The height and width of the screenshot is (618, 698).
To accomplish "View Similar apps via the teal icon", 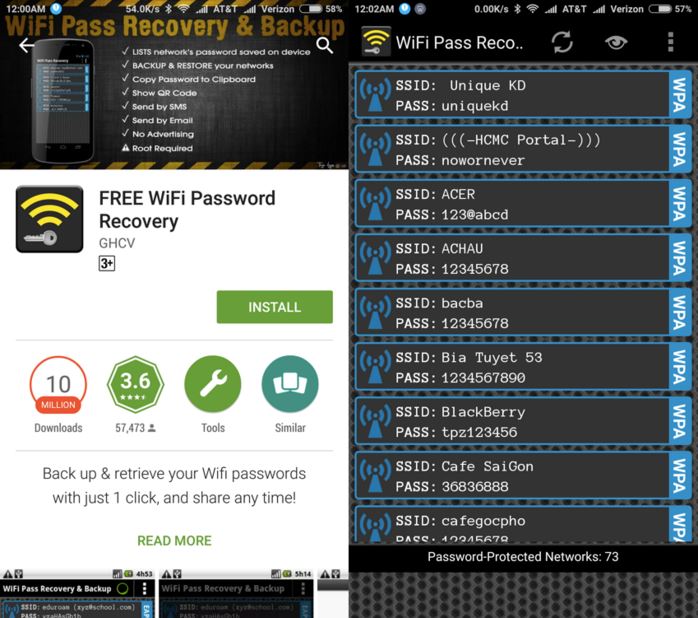I will [290, 384].
